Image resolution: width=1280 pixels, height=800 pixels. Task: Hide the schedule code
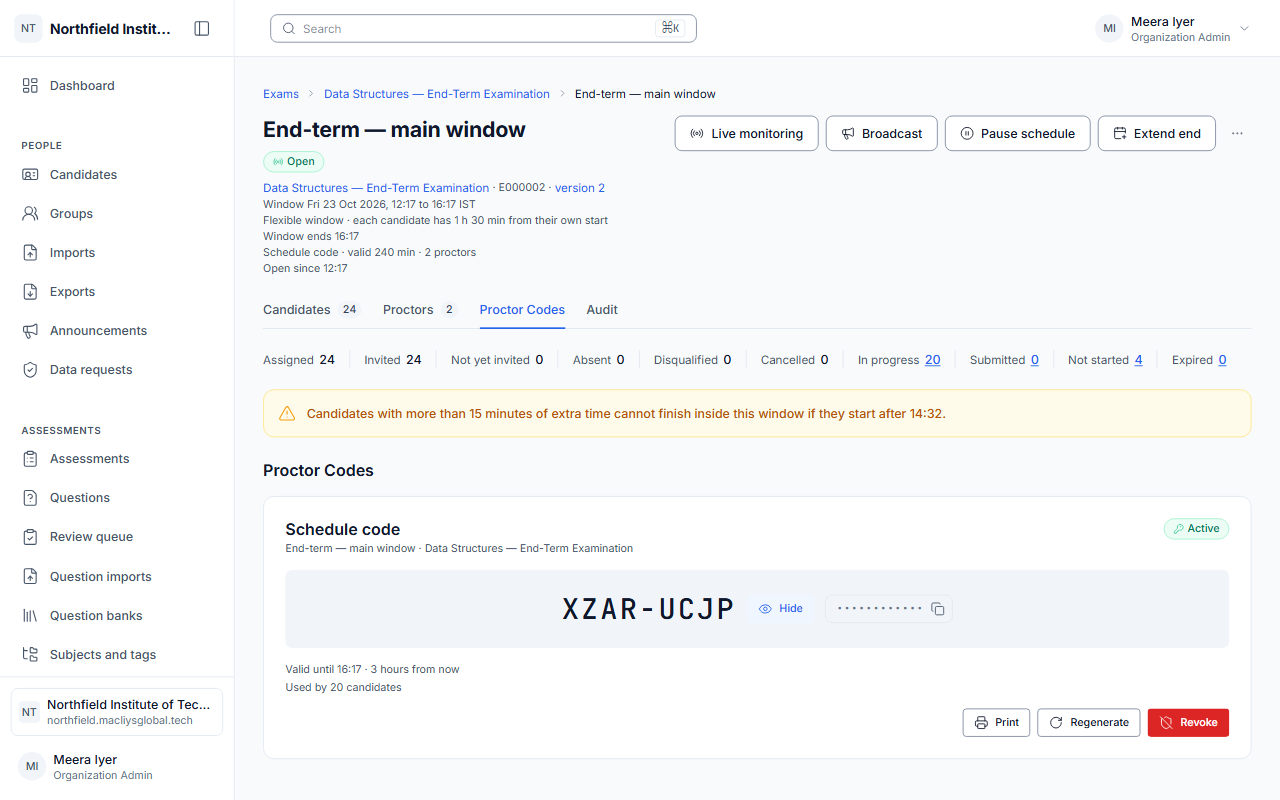(x=781, y=609)
